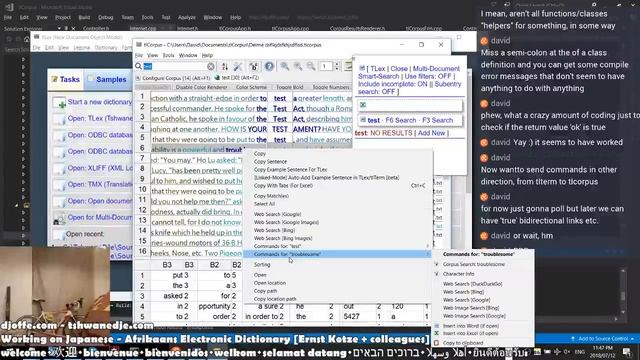Click 'Copy With Tabs (For Excel)' menu item
The height and width of the screenshot is (360, 640).
[283, 186]
